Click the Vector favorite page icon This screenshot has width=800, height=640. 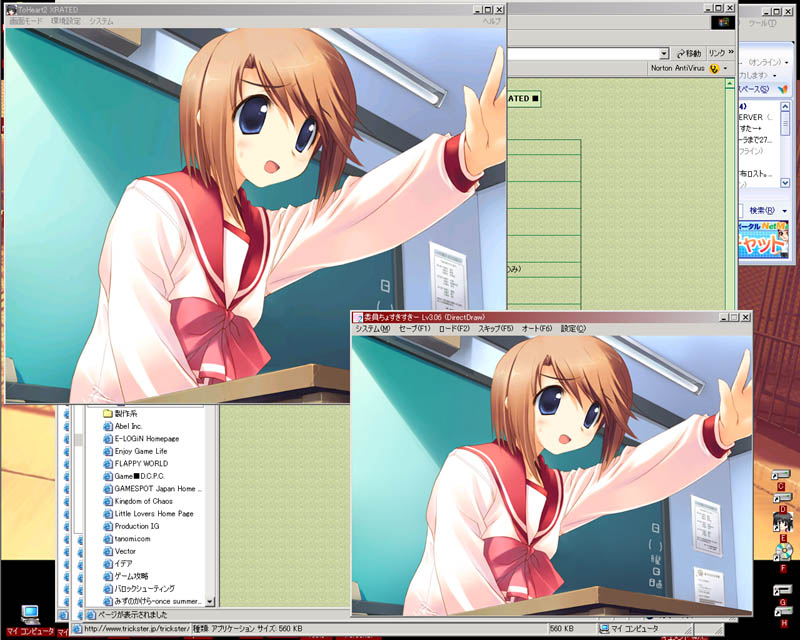[x=108, y=551]
